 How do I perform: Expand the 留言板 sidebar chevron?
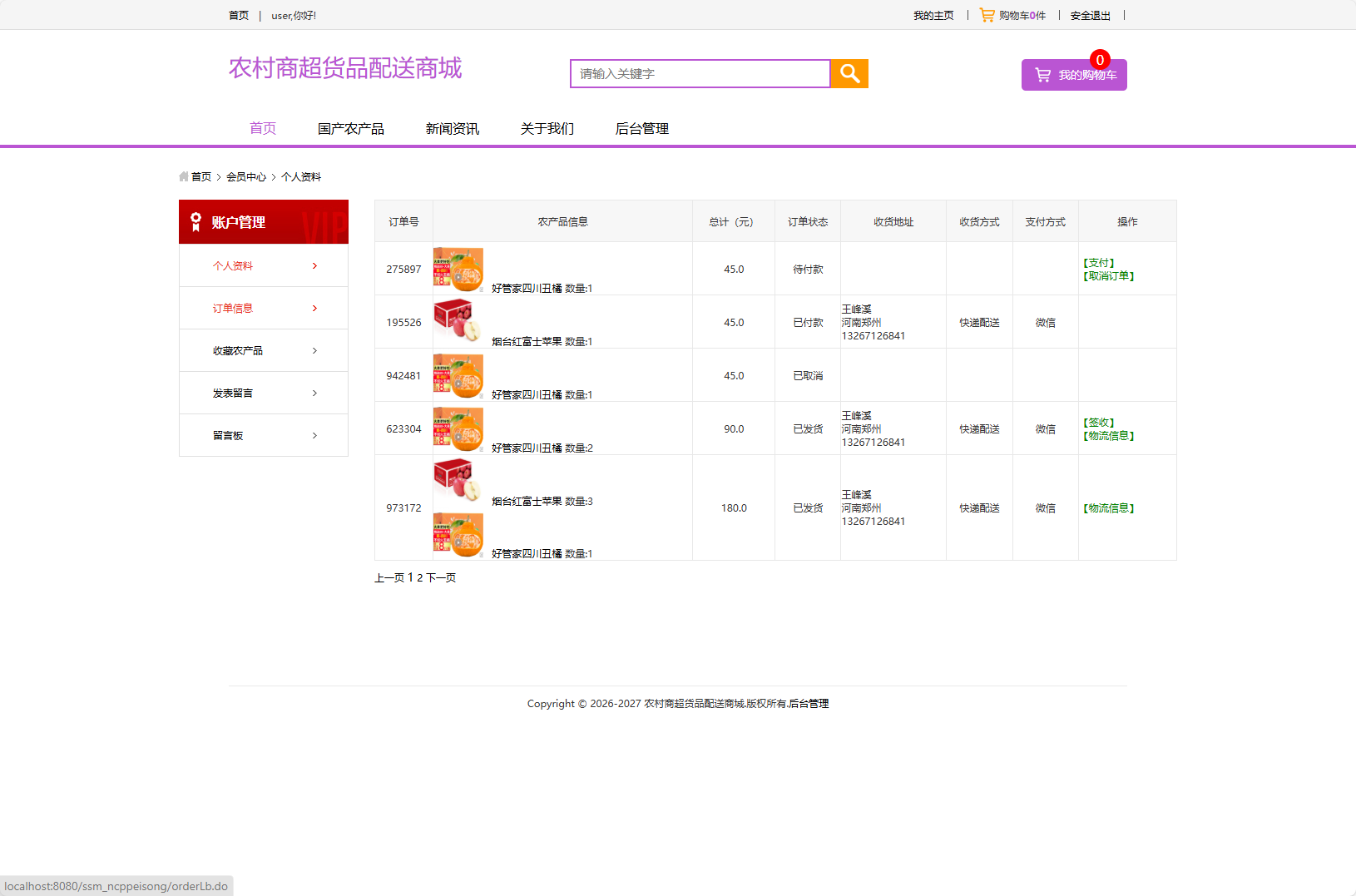pyautogui.click(x=314, y=435)
